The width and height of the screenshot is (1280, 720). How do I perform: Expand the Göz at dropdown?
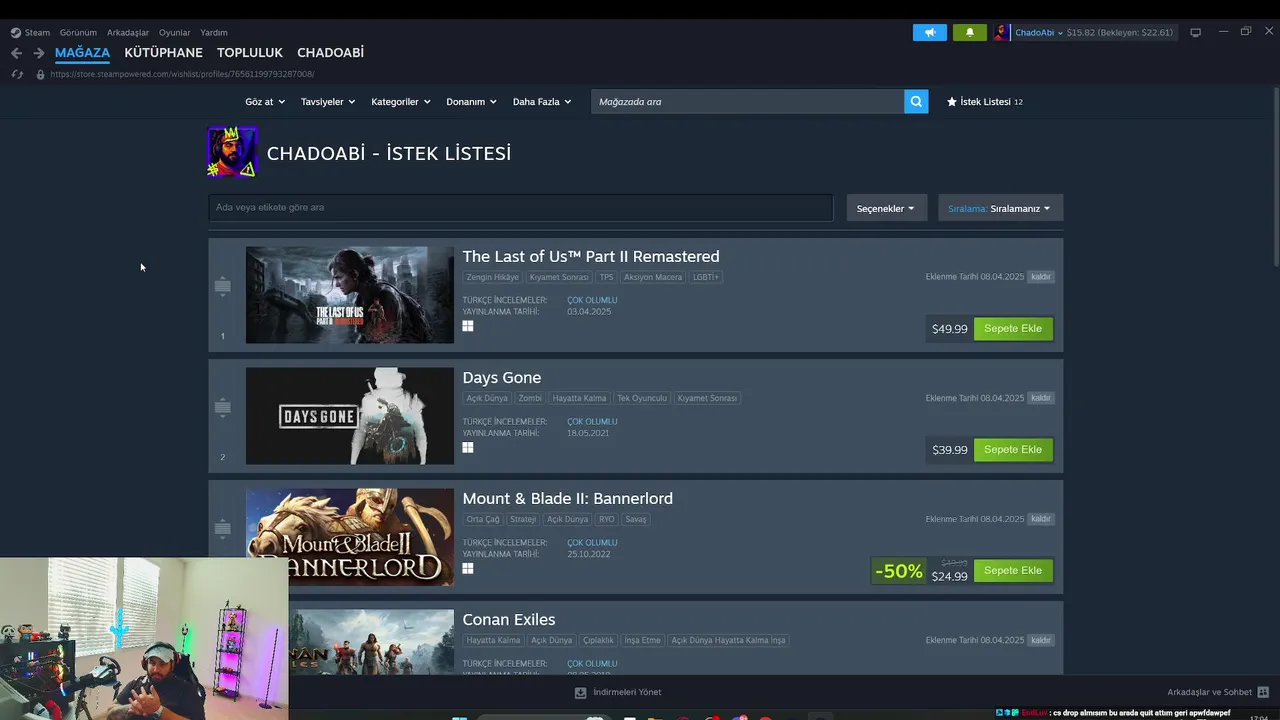(x=265, y=101)
